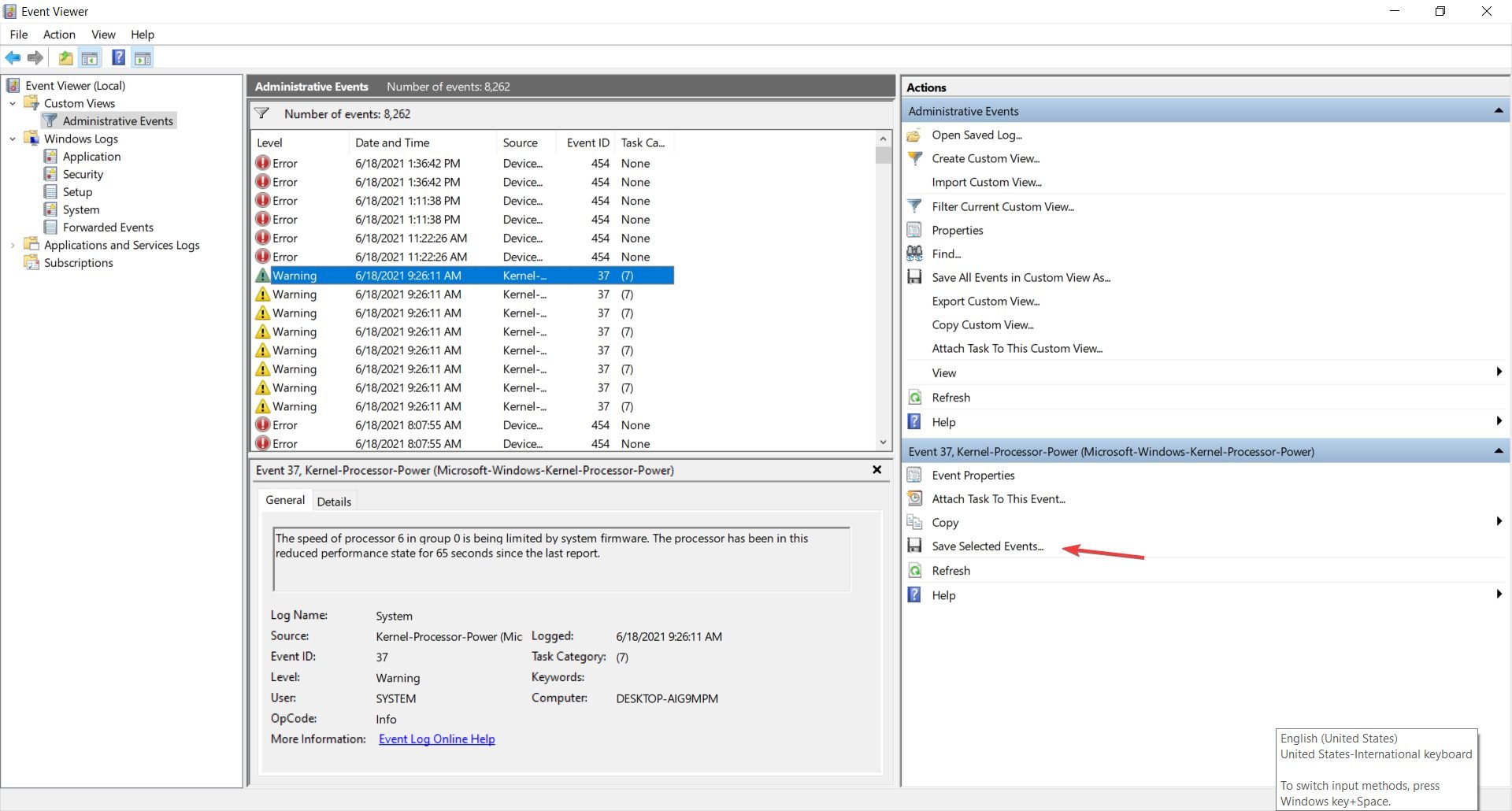Click the top Refresh action
Image resolution: width=1512 pixels, height=811 pixels.
click(951, 398)
